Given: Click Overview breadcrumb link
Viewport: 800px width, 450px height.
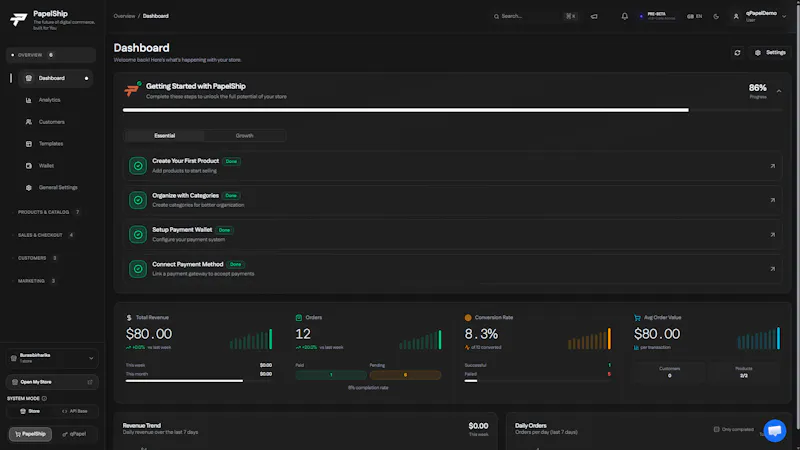Looking at the screenshot, I should pos(124,16).
